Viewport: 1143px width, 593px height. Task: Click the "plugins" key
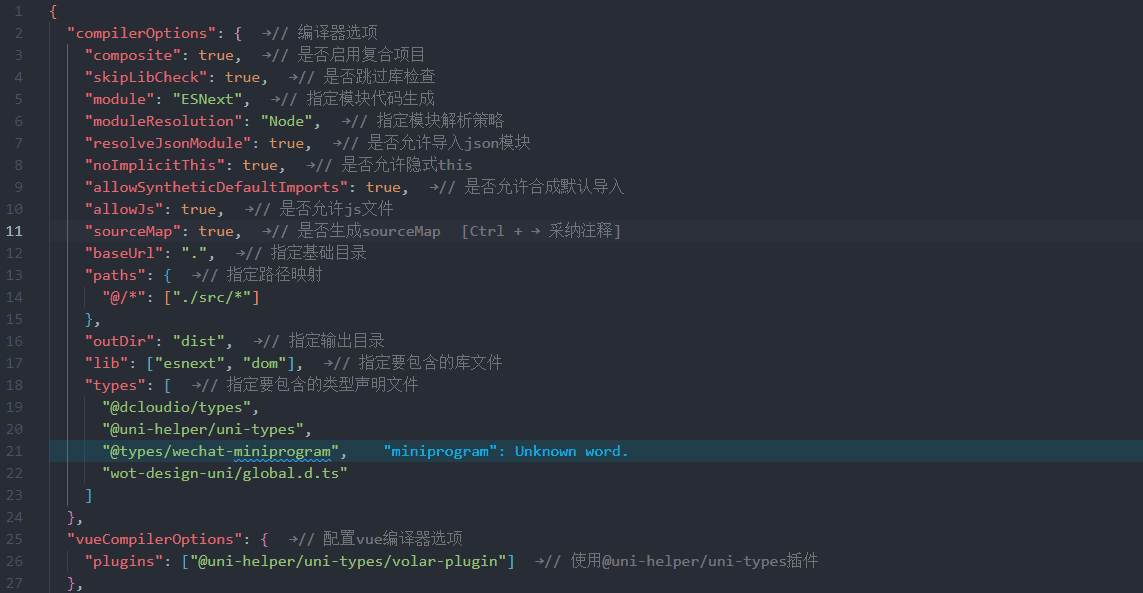click(124, 561)
